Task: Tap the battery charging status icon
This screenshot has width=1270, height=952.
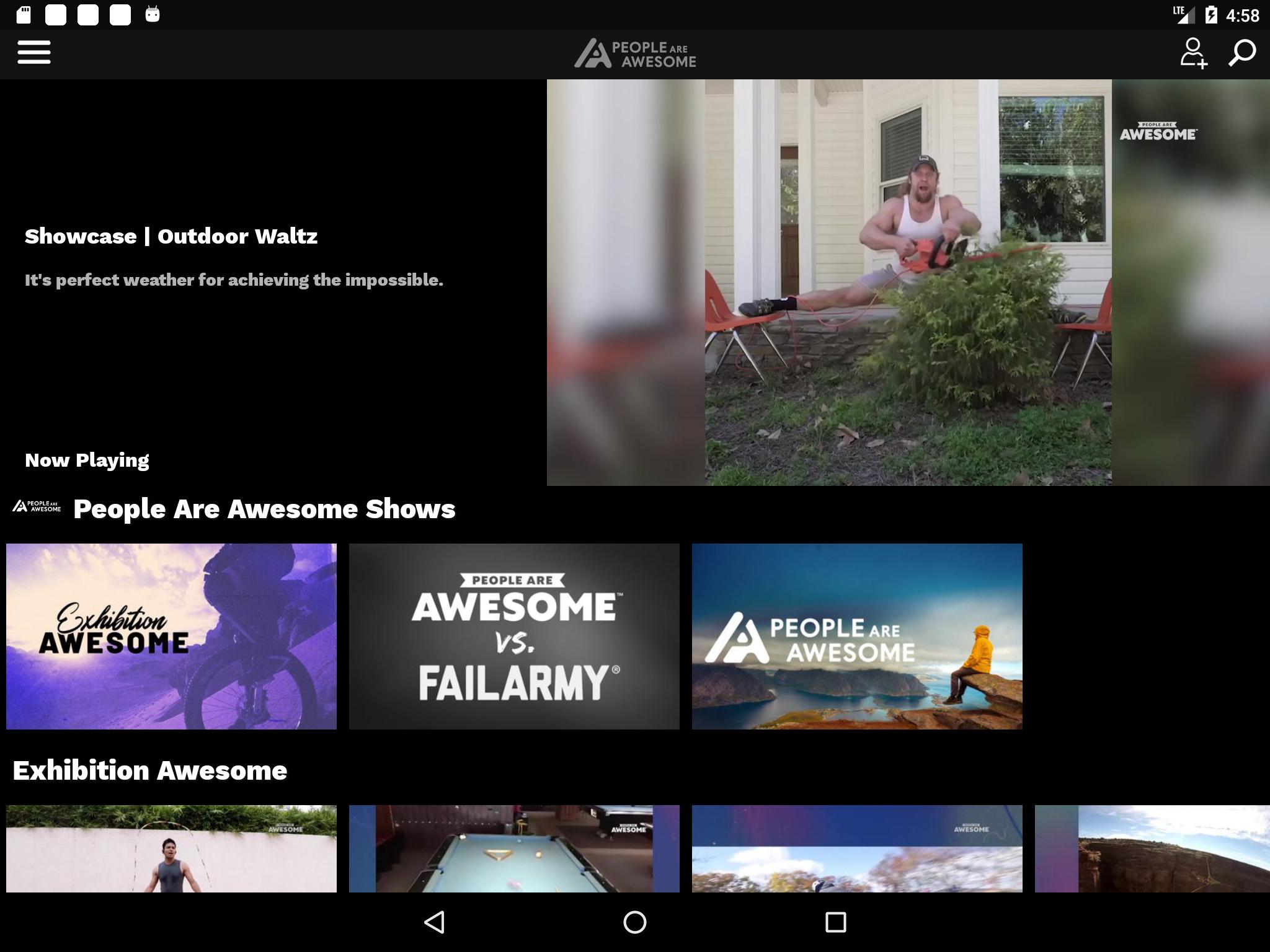Action: coord(1210,14)
